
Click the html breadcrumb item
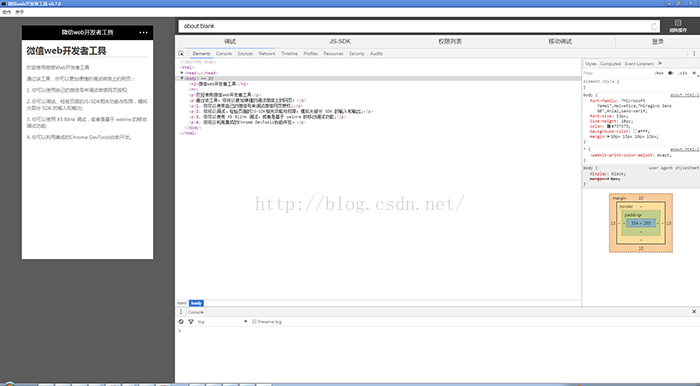coord(182,303)
